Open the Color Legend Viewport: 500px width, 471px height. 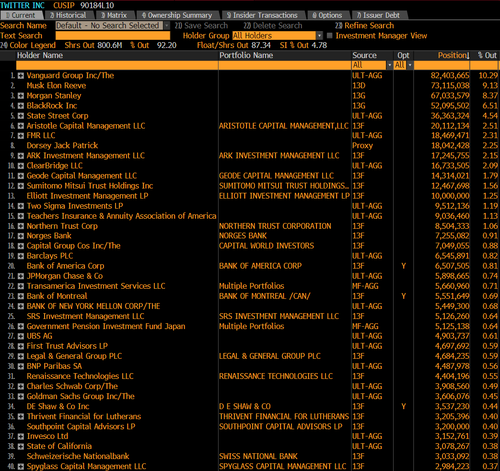click(x=28, y=45)
